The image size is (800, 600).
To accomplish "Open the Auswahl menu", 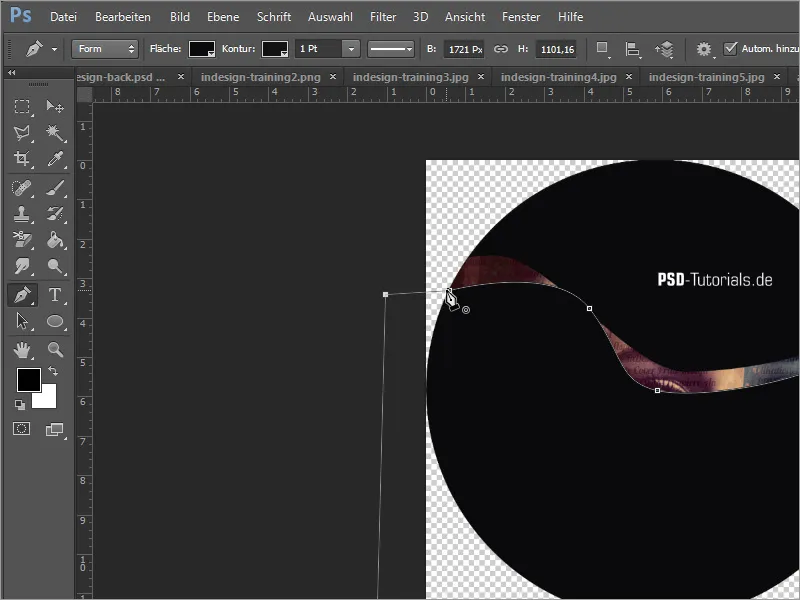I will (330, 17).
